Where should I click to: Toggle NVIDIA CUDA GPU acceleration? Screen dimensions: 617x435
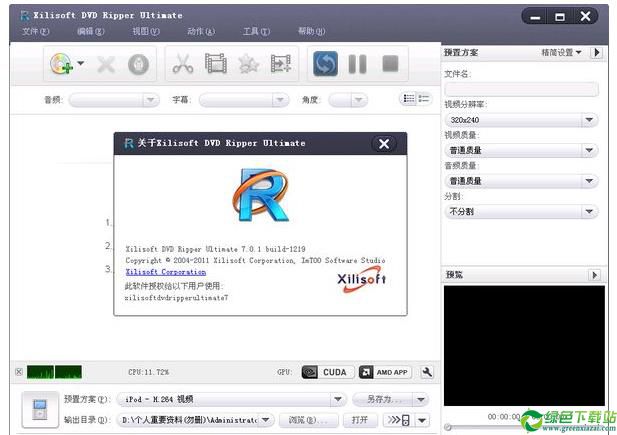click(324, 372)
